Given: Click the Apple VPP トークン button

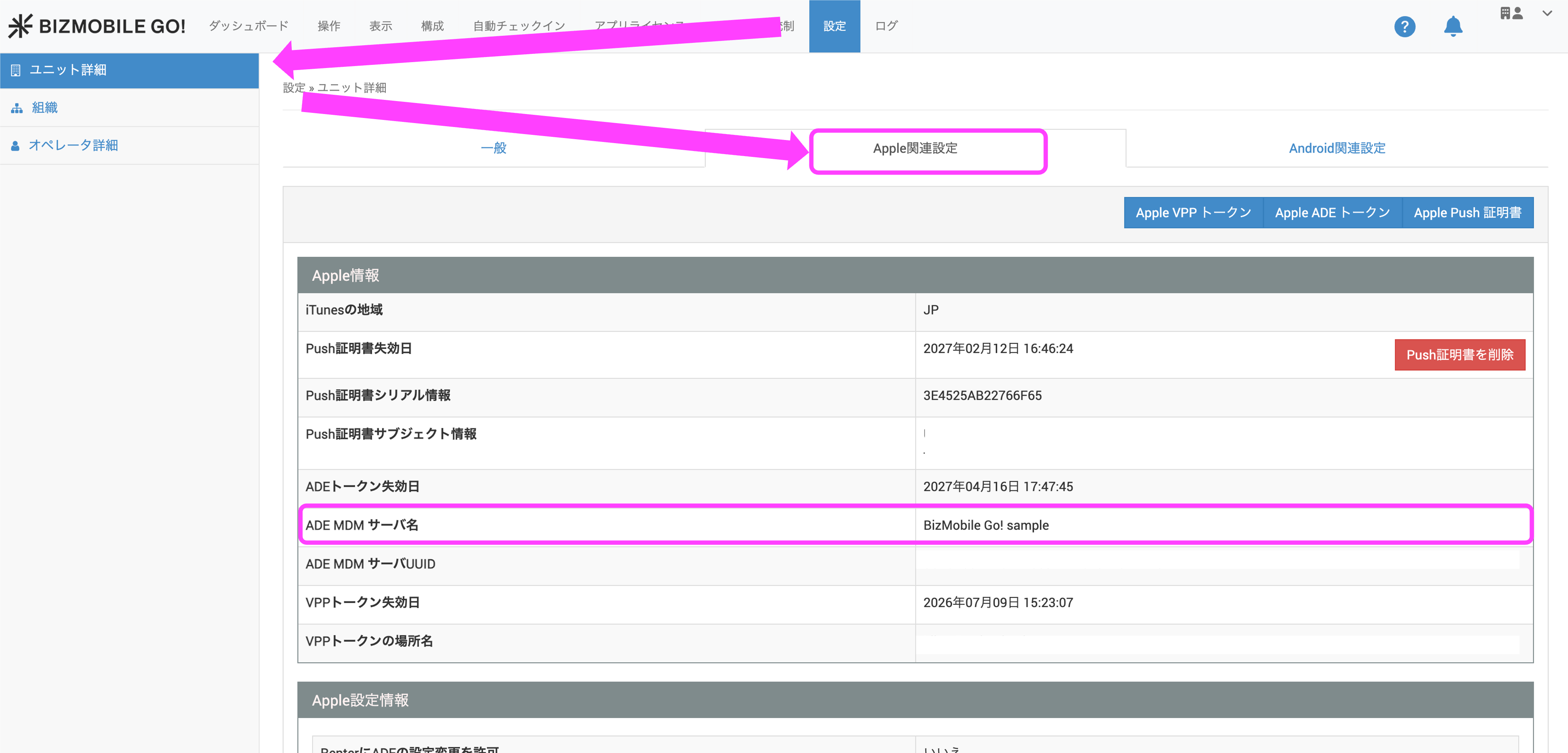Looking at the screenshot, I should tap(1193, 212).
